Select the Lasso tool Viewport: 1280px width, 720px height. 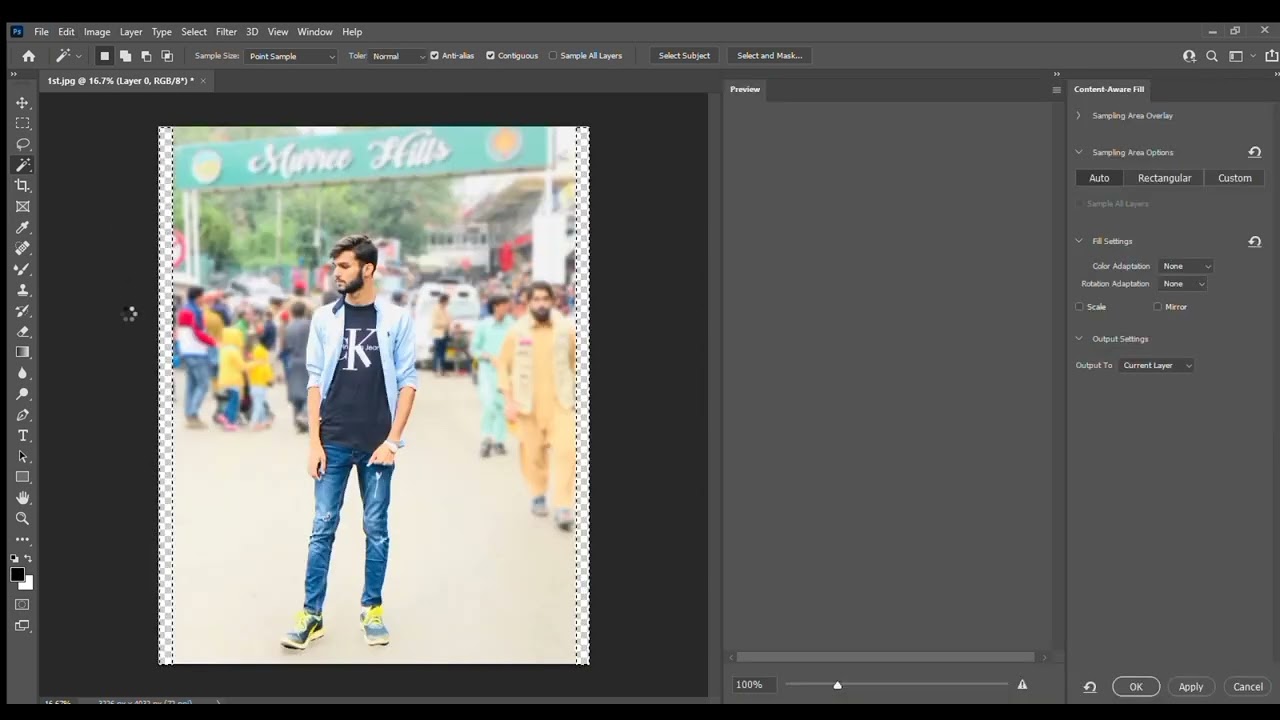(x=22, y=144)
